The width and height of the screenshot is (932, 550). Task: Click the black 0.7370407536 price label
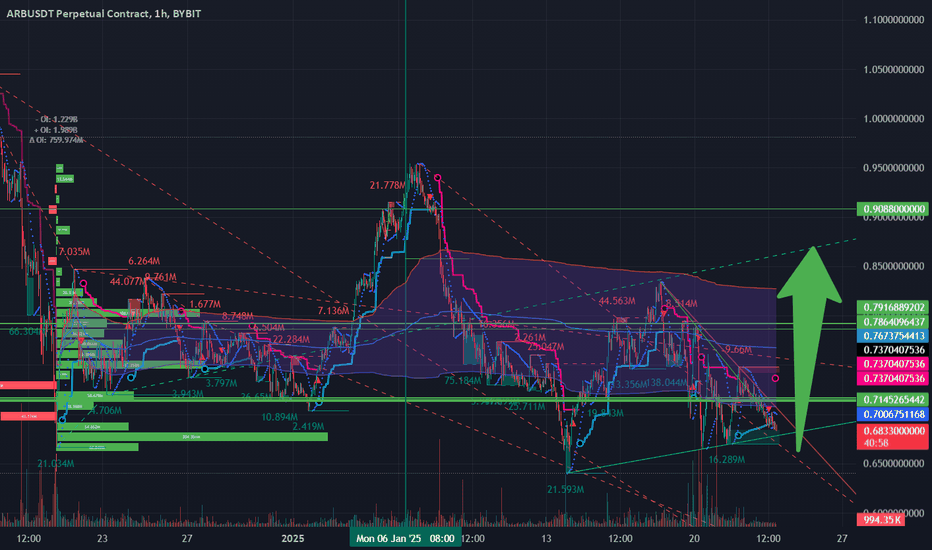point(893,350)
